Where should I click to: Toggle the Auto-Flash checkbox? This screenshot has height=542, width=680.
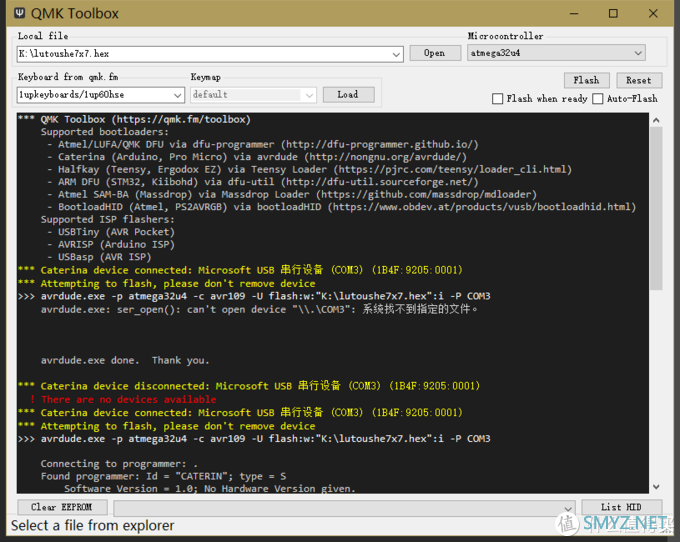(598, 99)
